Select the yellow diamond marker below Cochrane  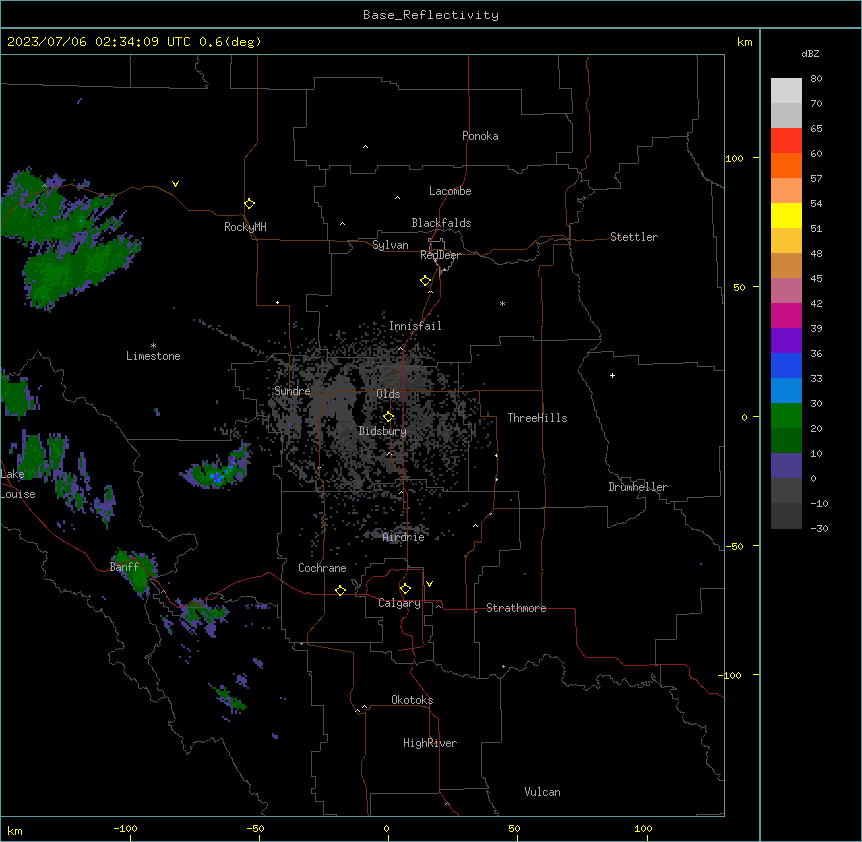(x=340, y=590)
